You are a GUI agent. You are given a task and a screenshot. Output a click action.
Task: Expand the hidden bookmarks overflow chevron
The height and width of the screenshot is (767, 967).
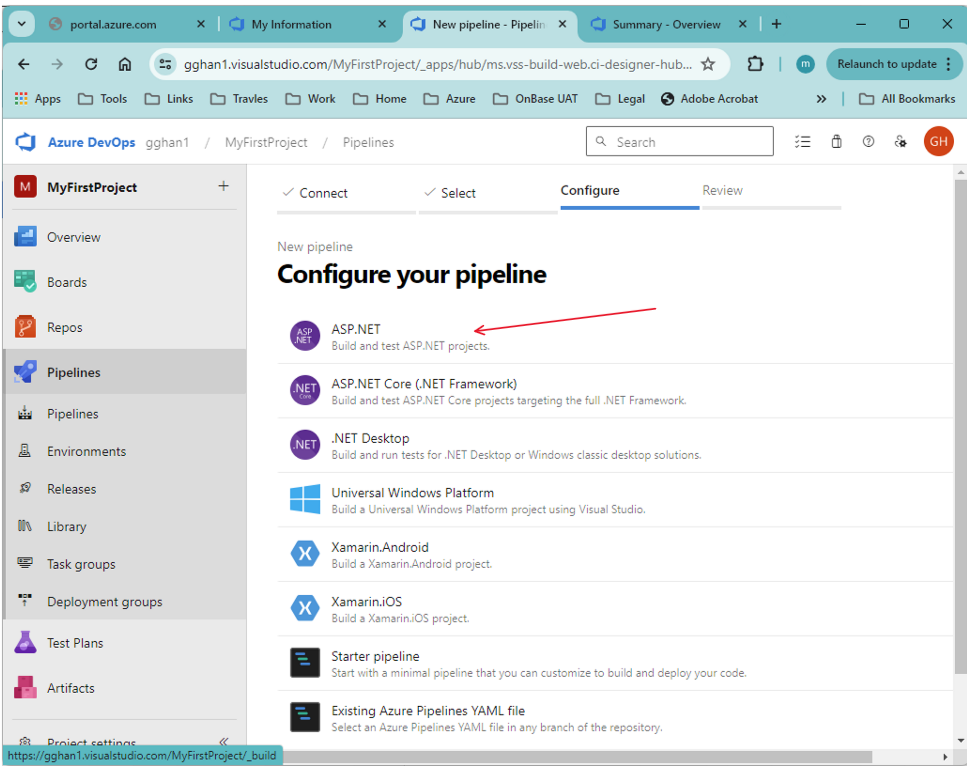tap(821, 98)
